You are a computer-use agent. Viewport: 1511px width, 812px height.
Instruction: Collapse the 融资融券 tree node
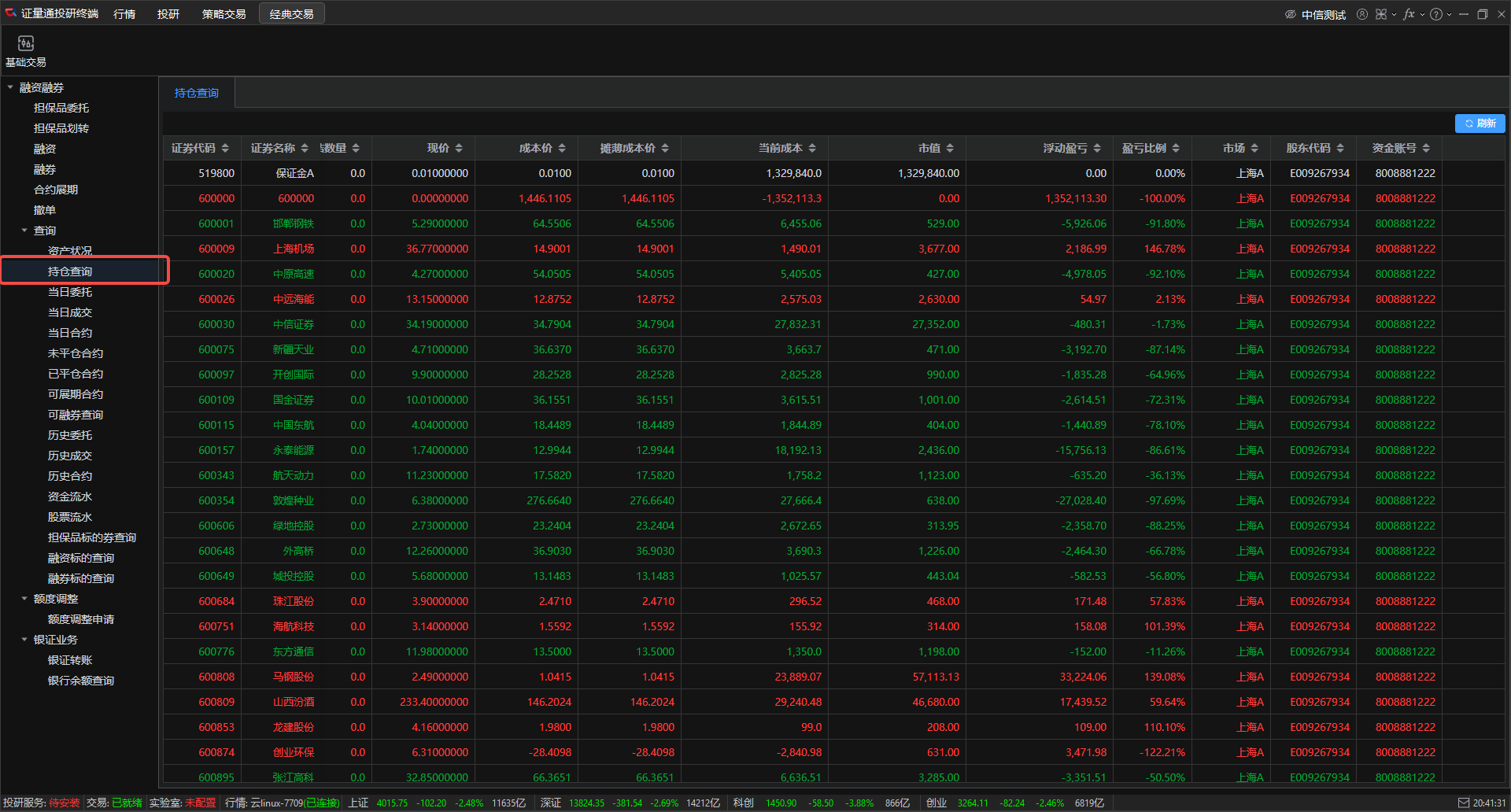pos(10,87)
